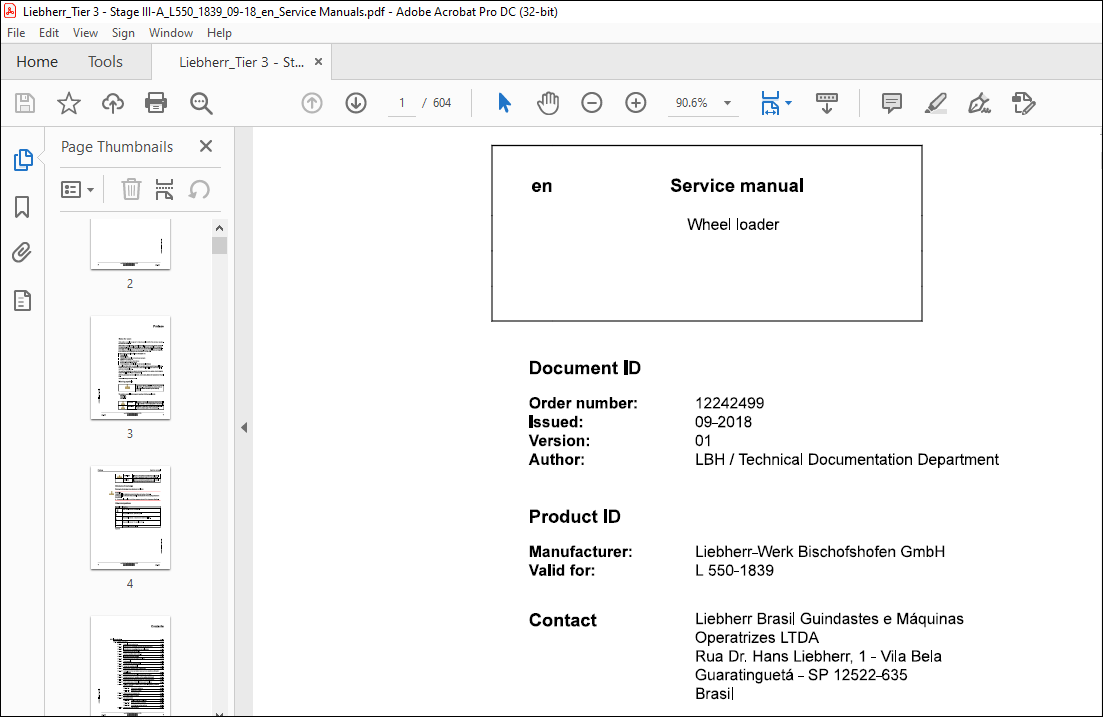Collapse navigation pane with left arrow
This screenshot has width=1103, height=717.
pyautogui.click(x=243, y=427)
